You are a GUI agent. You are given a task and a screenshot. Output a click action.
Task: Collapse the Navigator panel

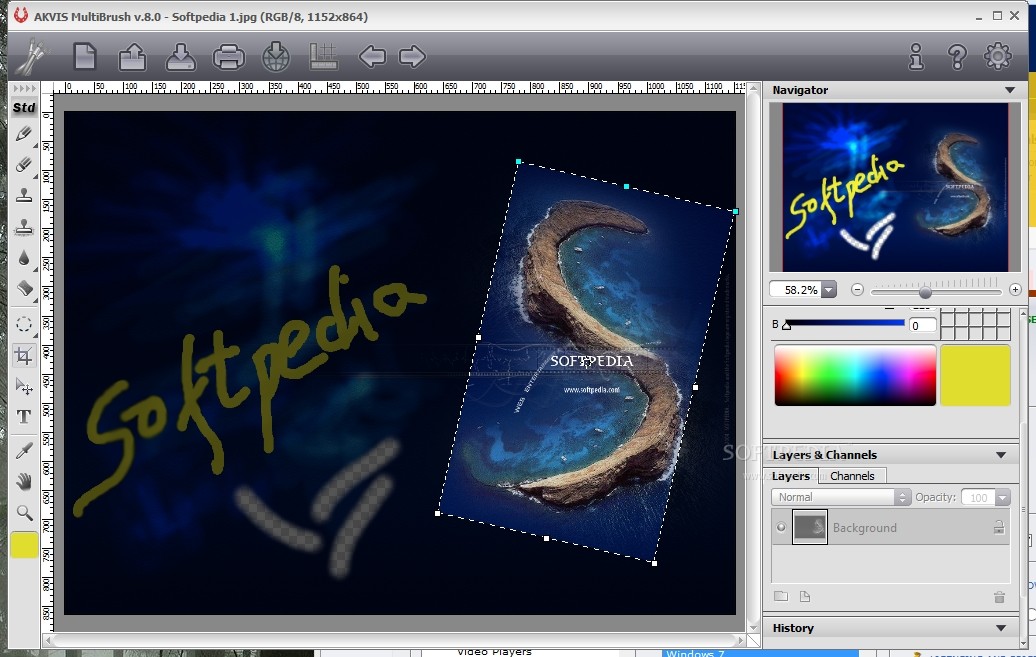click(1010, 90)
